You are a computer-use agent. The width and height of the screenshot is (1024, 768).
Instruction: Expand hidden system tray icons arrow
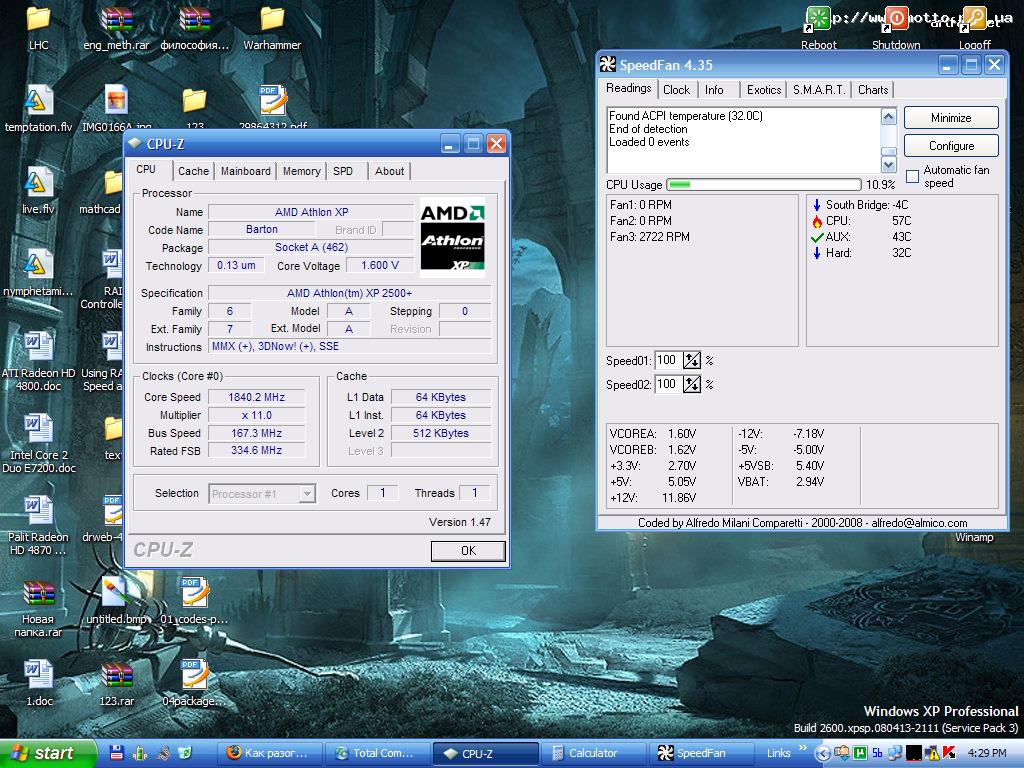pos(823,754)
